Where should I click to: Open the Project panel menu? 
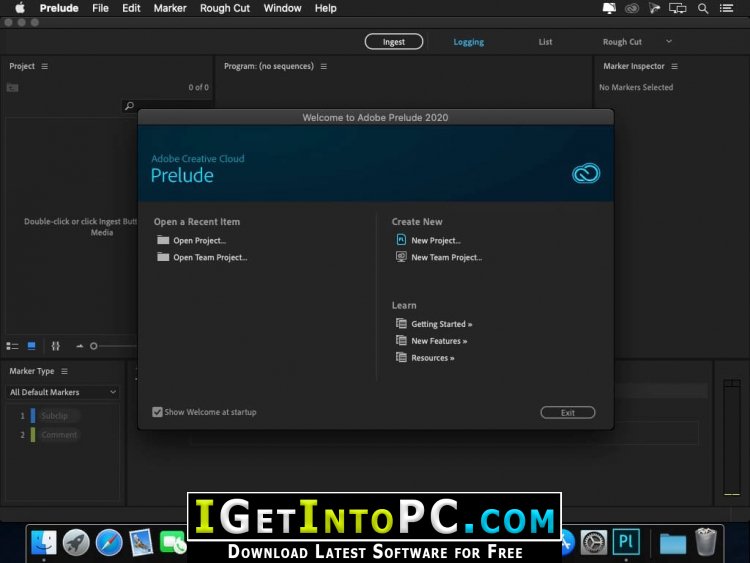click(44, 66)
